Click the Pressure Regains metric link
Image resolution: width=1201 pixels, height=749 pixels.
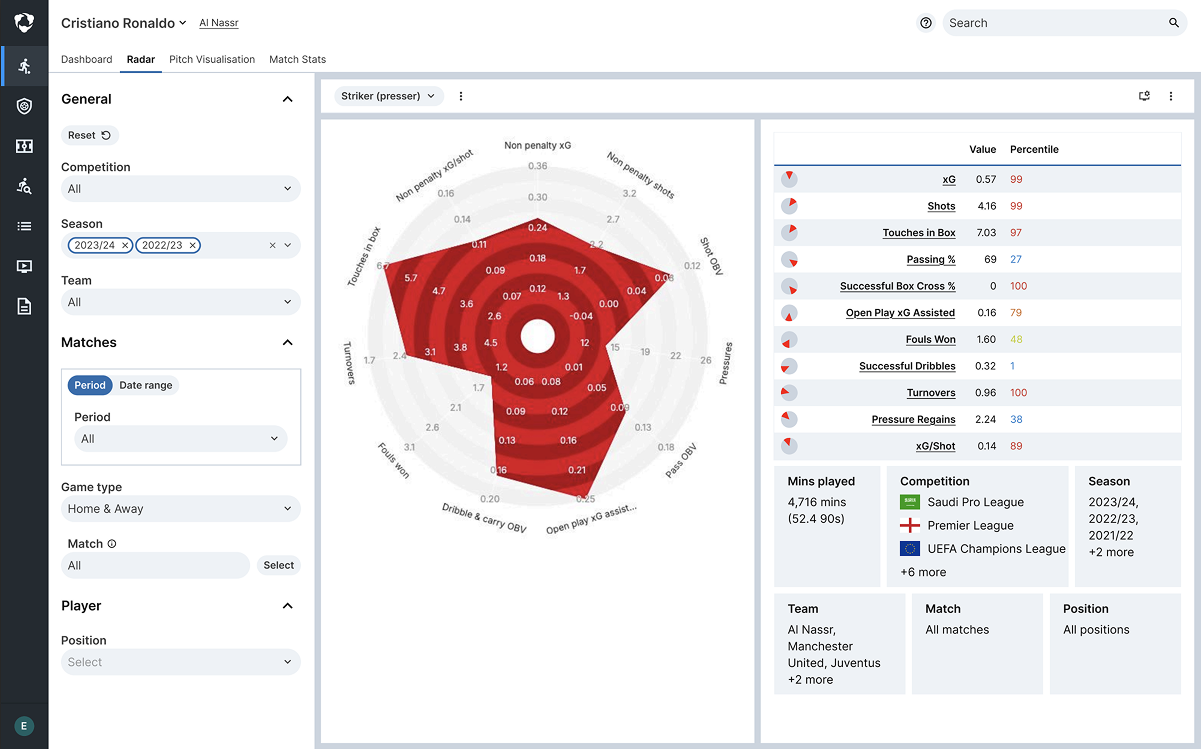(x=914, y=420)
